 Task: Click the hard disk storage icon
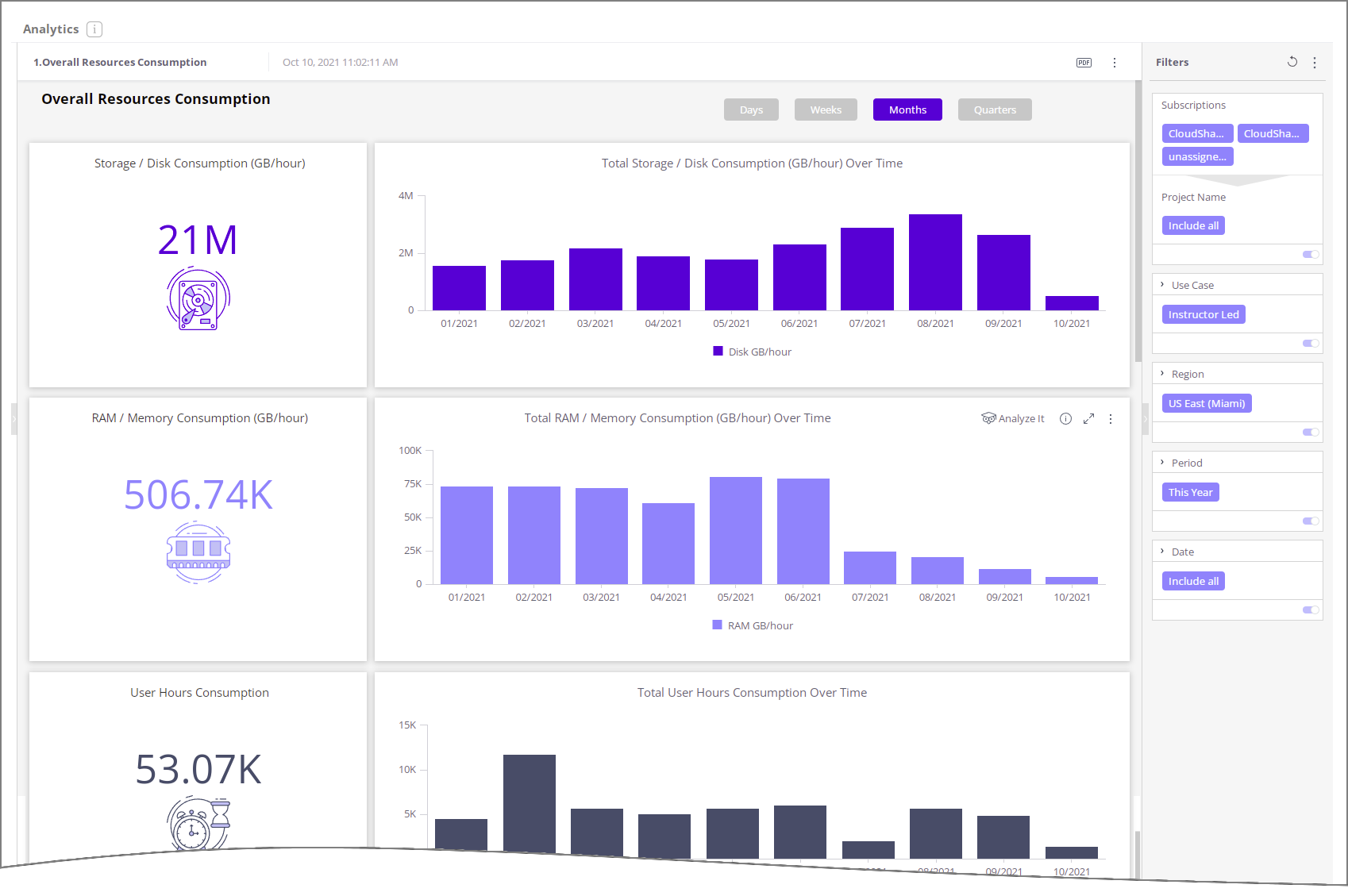198,298
